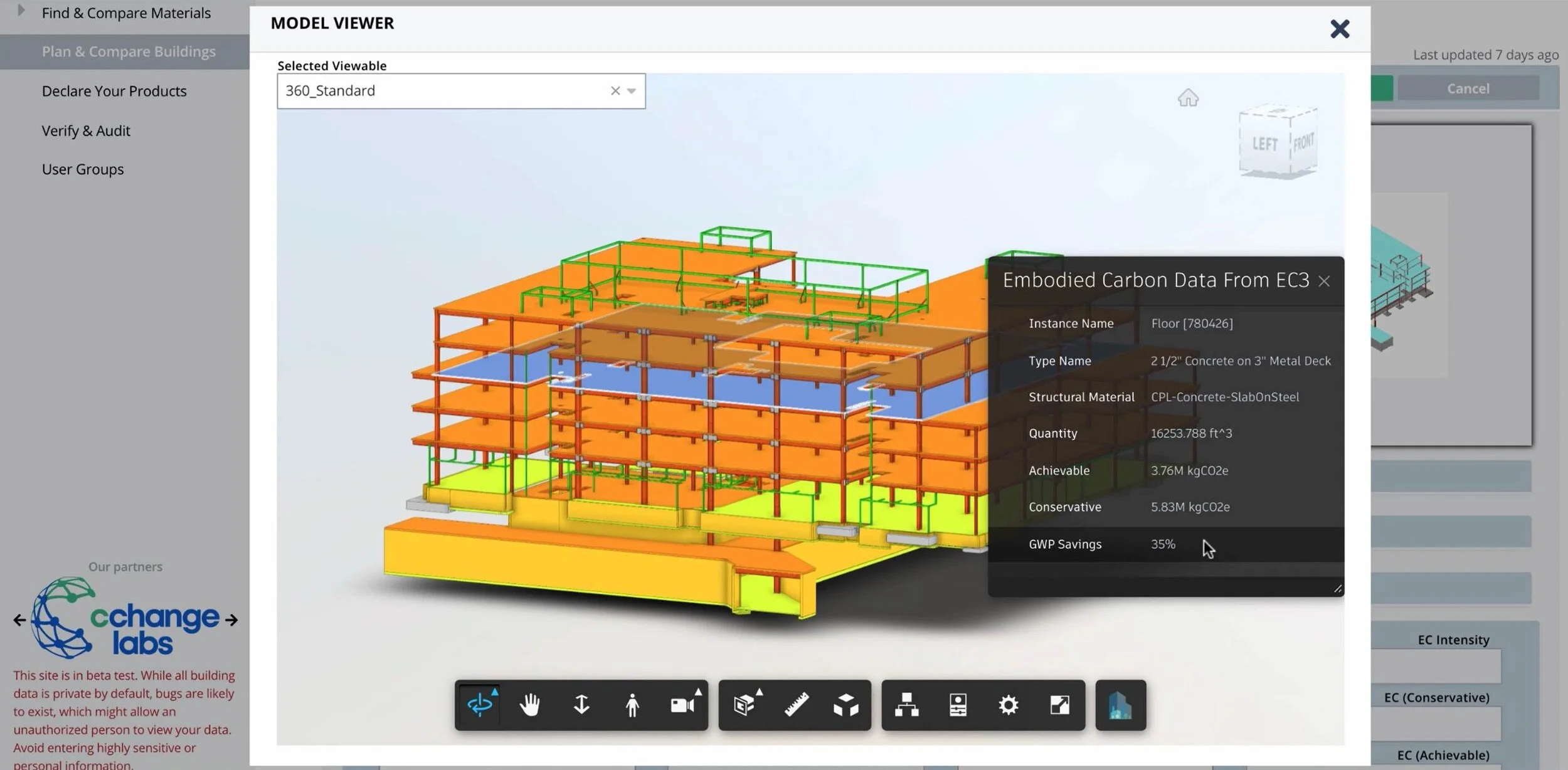Enter First Person walk mode
This screenshot has height=770, width=1568.
click(632, 705)
